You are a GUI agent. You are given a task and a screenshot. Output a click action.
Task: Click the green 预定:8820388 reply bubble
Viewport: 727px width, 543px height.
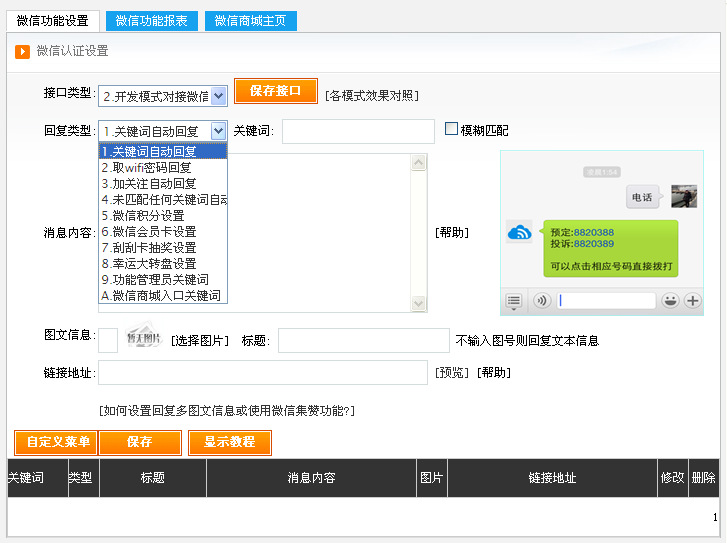pyautogui.click(x=610, y=249)
